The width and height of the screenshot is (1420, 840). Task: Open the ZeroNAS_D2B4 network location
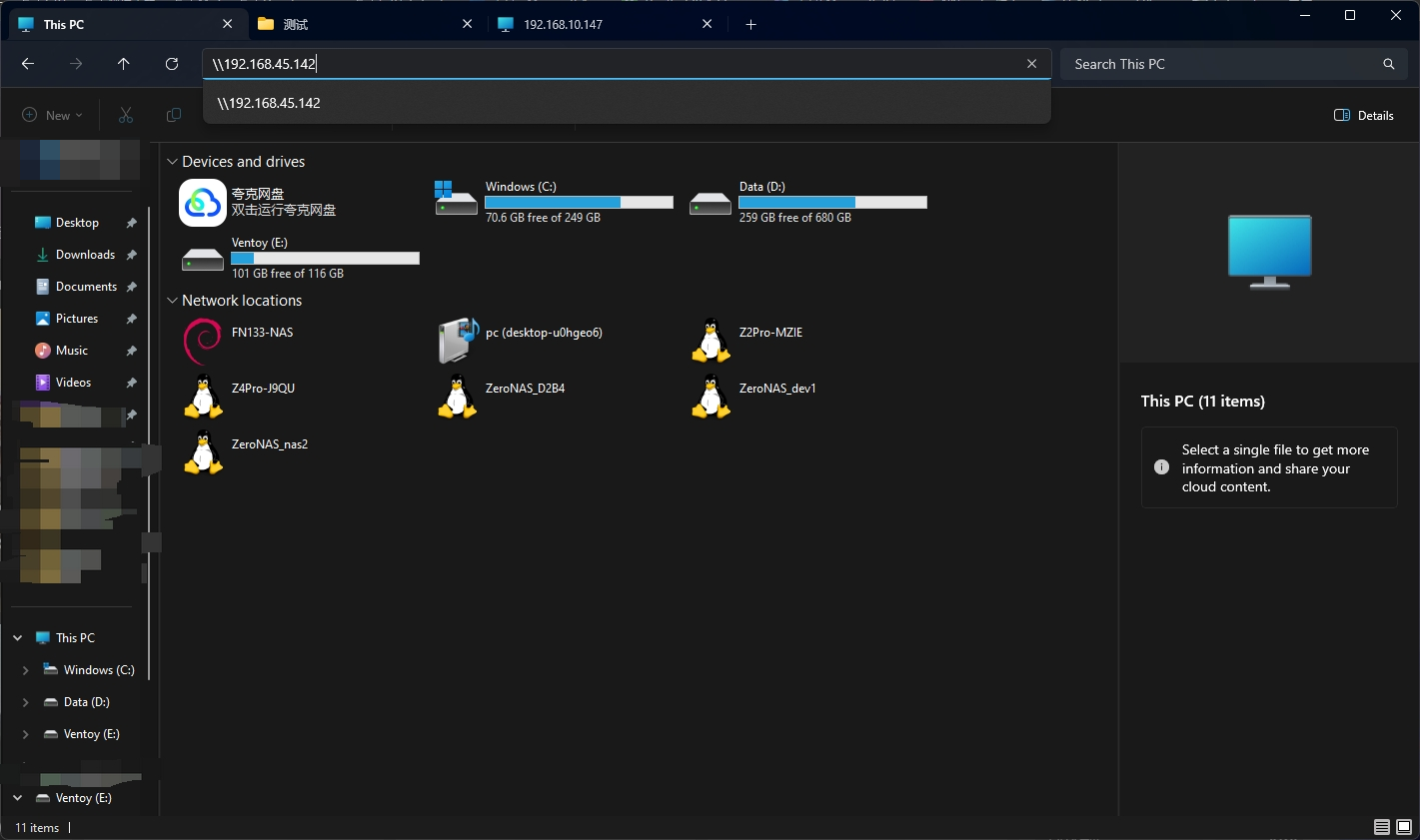[x=458, y=397]
